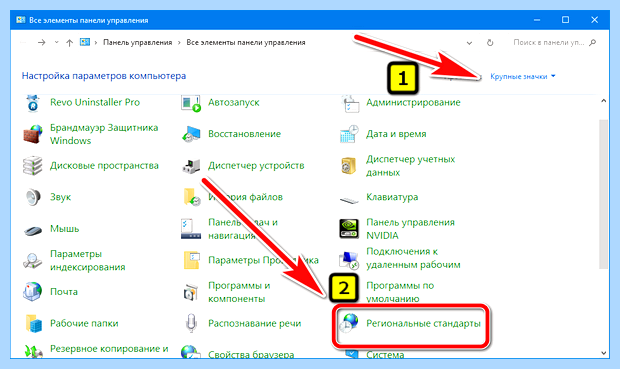This screenshot has width=620, height=369.
Task: Open the Почта link
Action: pyautogui.click(x=64, y=292)
